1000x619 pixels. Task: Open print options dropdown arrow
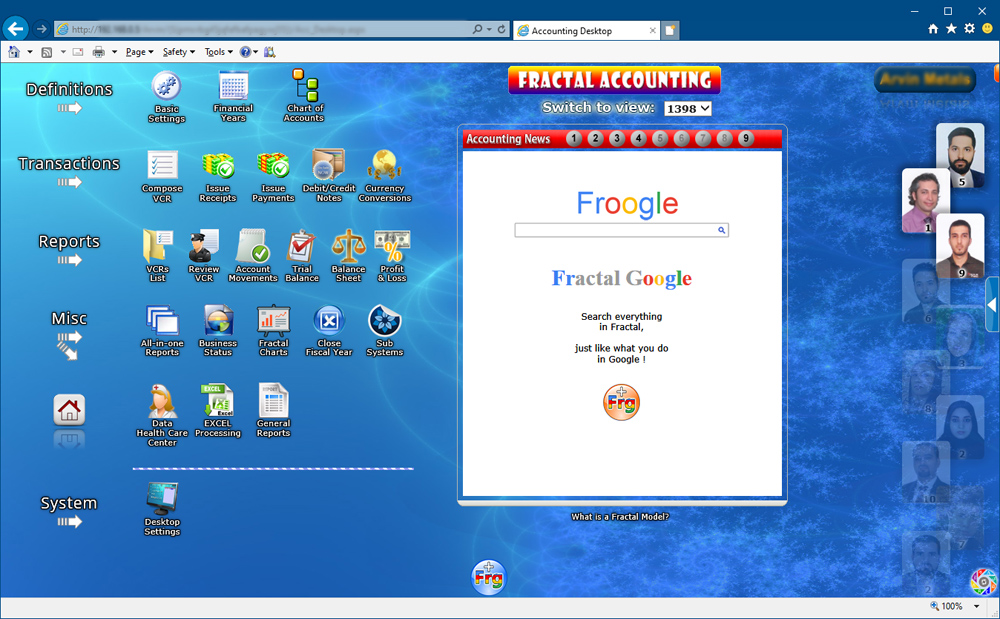pos(114,52)
